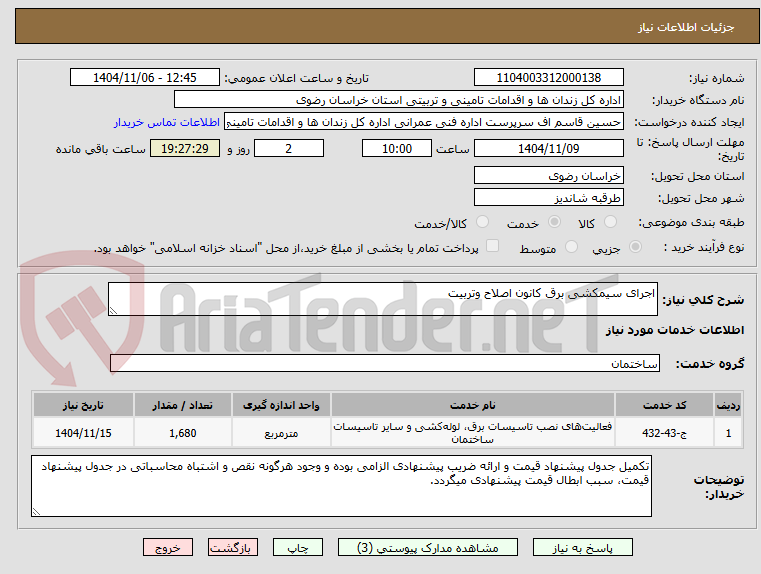Click the واحد اندازه گیری column header

281,405
